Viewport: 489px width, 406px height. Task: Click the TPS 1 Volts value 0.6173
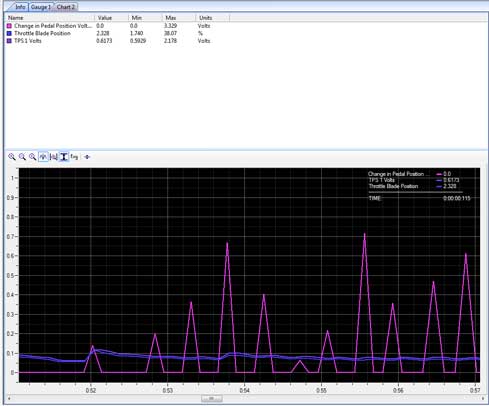pos(104,41)
